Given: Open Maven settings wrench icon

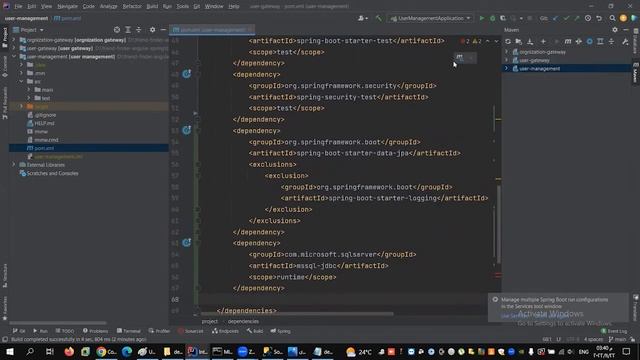Looking at the screenshot, I should click(625, 42).
